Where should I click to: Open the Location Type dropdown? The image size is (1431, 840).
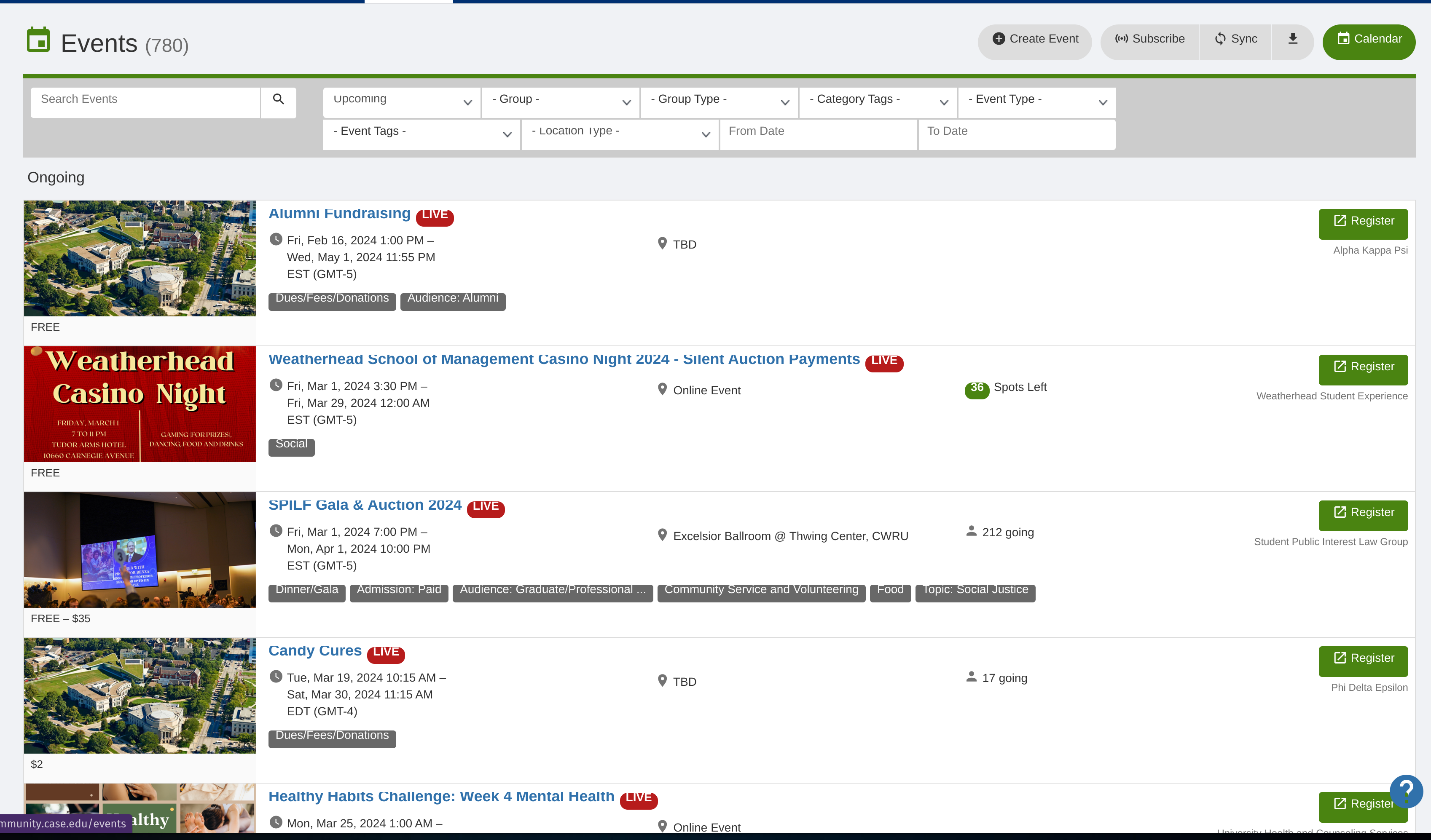click(620, 134)
